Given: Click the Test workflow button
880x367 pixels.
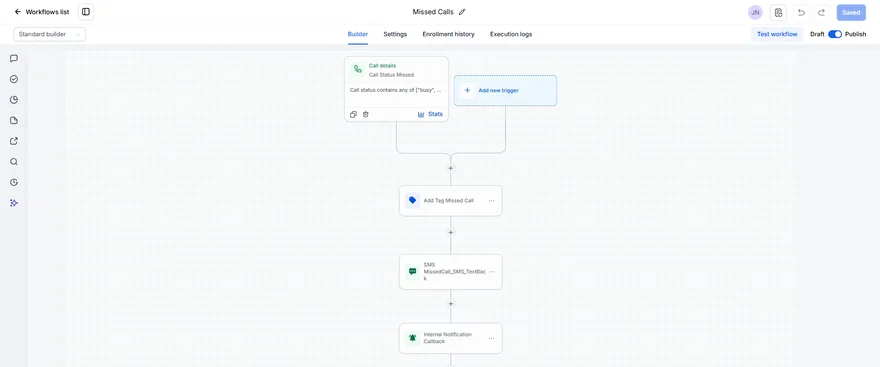Looking at the screenshot, I should pos(777,34).
